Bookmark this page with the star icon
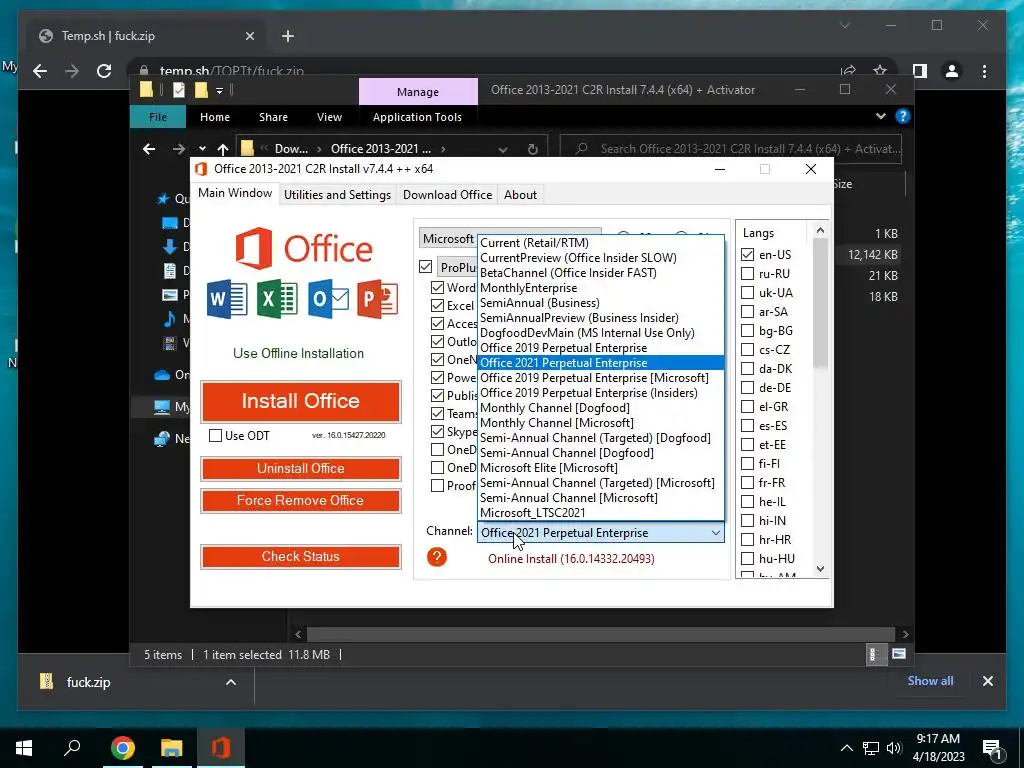The width and height of the screenshot is (1024, 768). click(880, 71)
